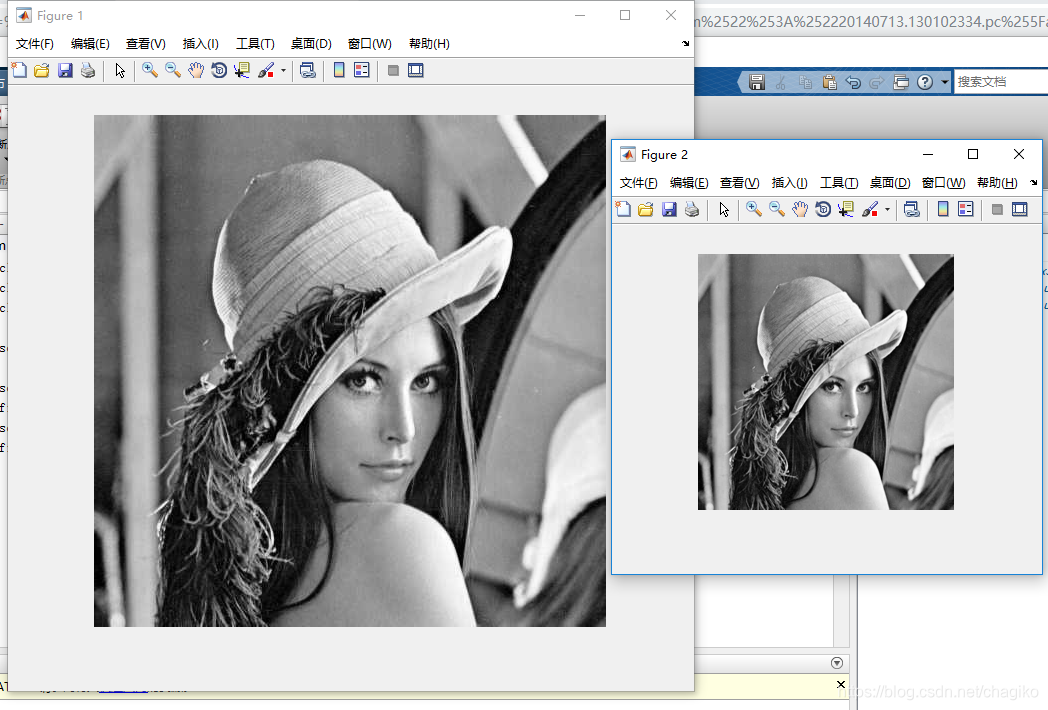Click Link Plot icon in Figure 2
The height and width of the screenshot is (710, 1048).
912,209
